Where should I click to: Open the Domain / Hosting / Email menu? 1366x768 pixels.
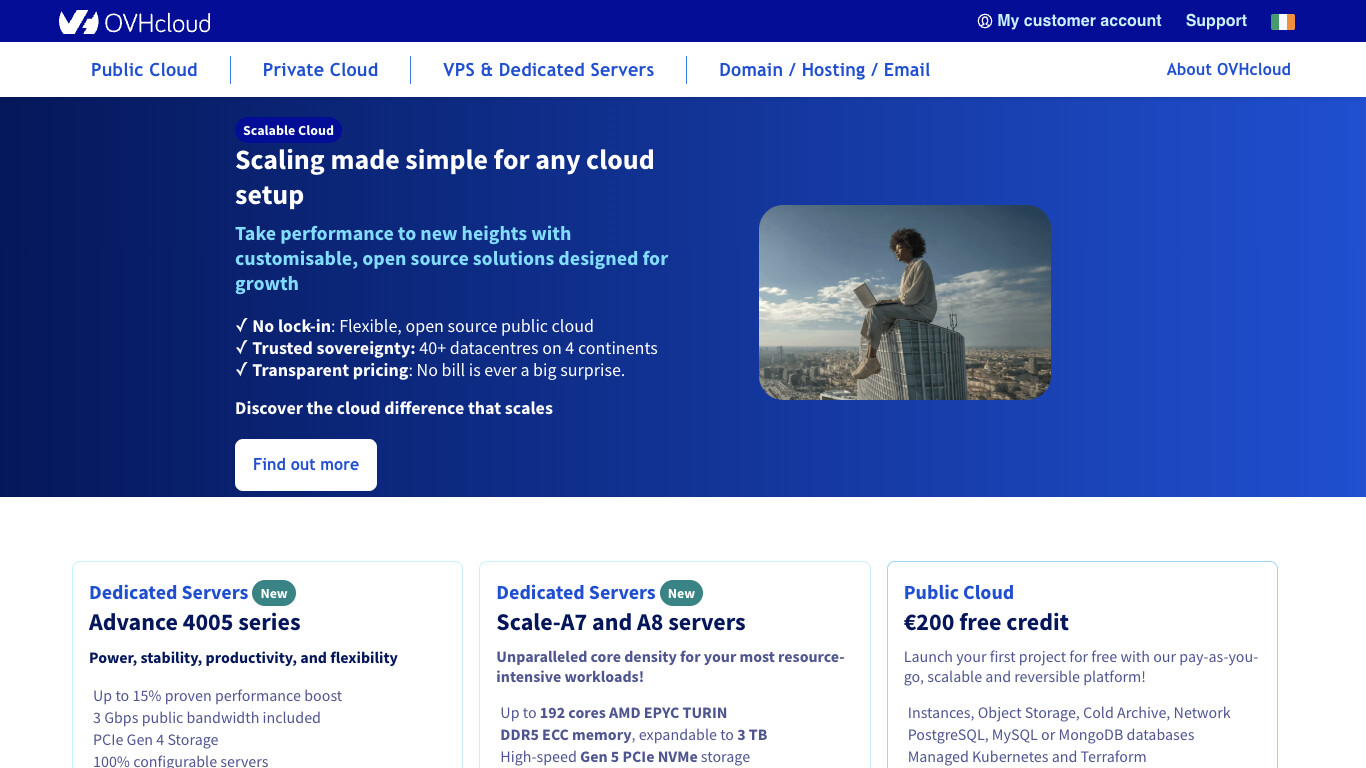[824, 69]
